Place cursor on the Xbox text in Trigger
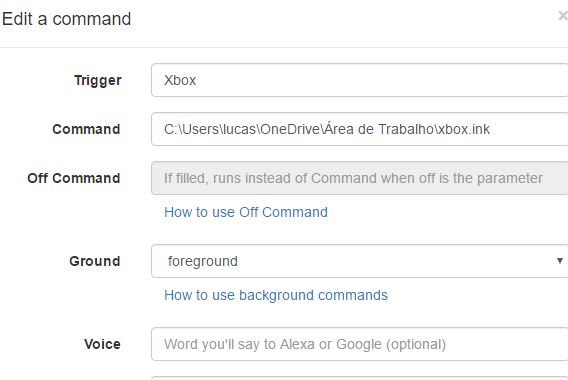This screenshot has width=568, height=380. [180, 80]
